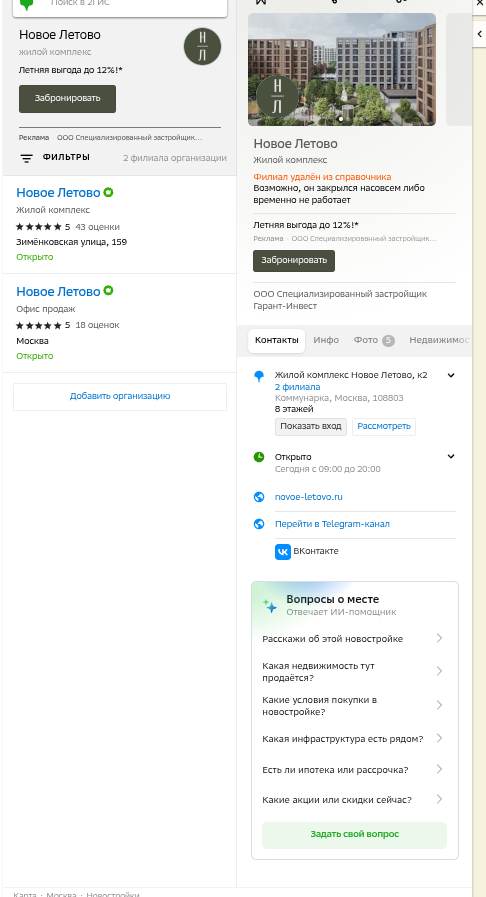486x897 pixels.
Task: Click the globe icon beside Telegram-канал
Action: tap(259, 524)
